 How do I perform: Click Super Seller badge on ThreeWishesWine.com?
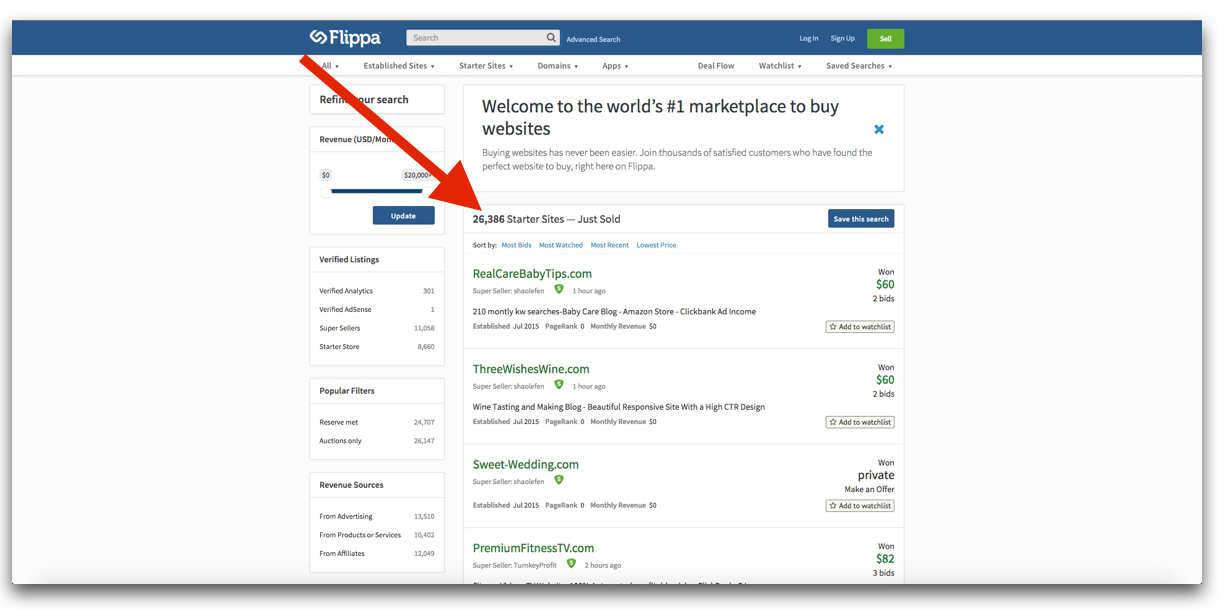[x=559, y=384]
